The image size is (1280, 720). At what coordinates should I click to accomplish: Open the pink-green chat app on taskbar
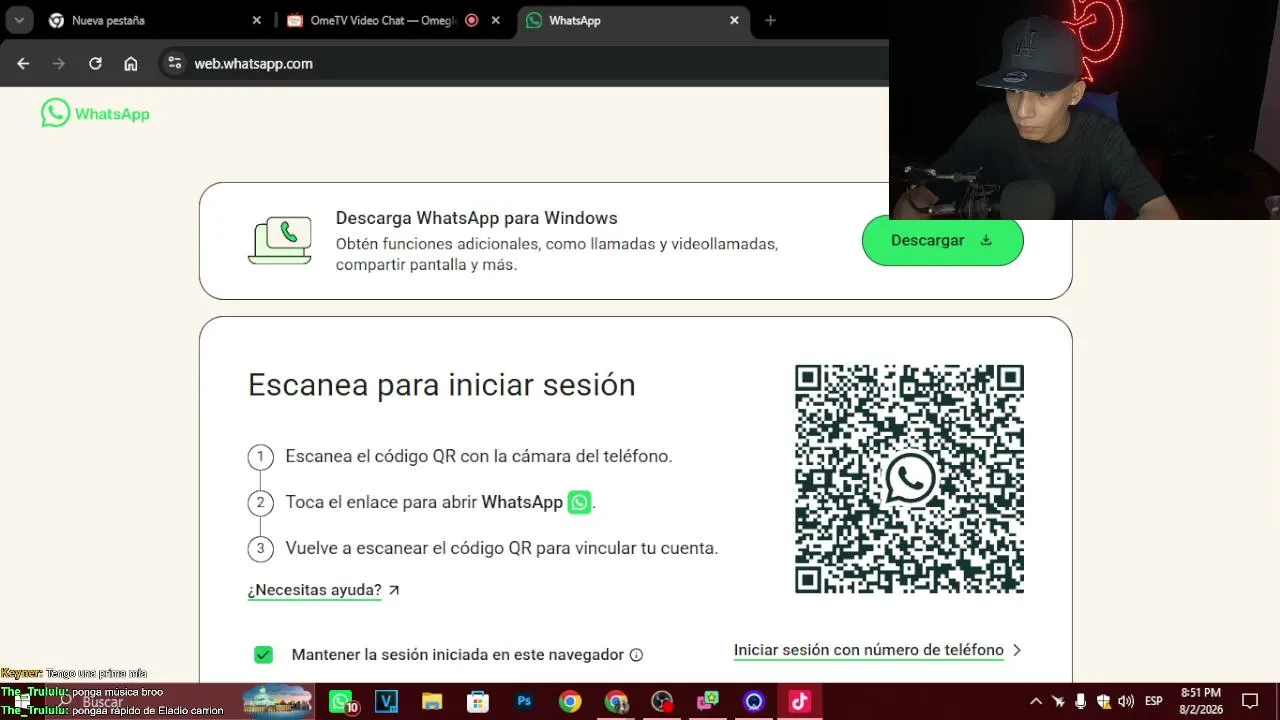708,702
